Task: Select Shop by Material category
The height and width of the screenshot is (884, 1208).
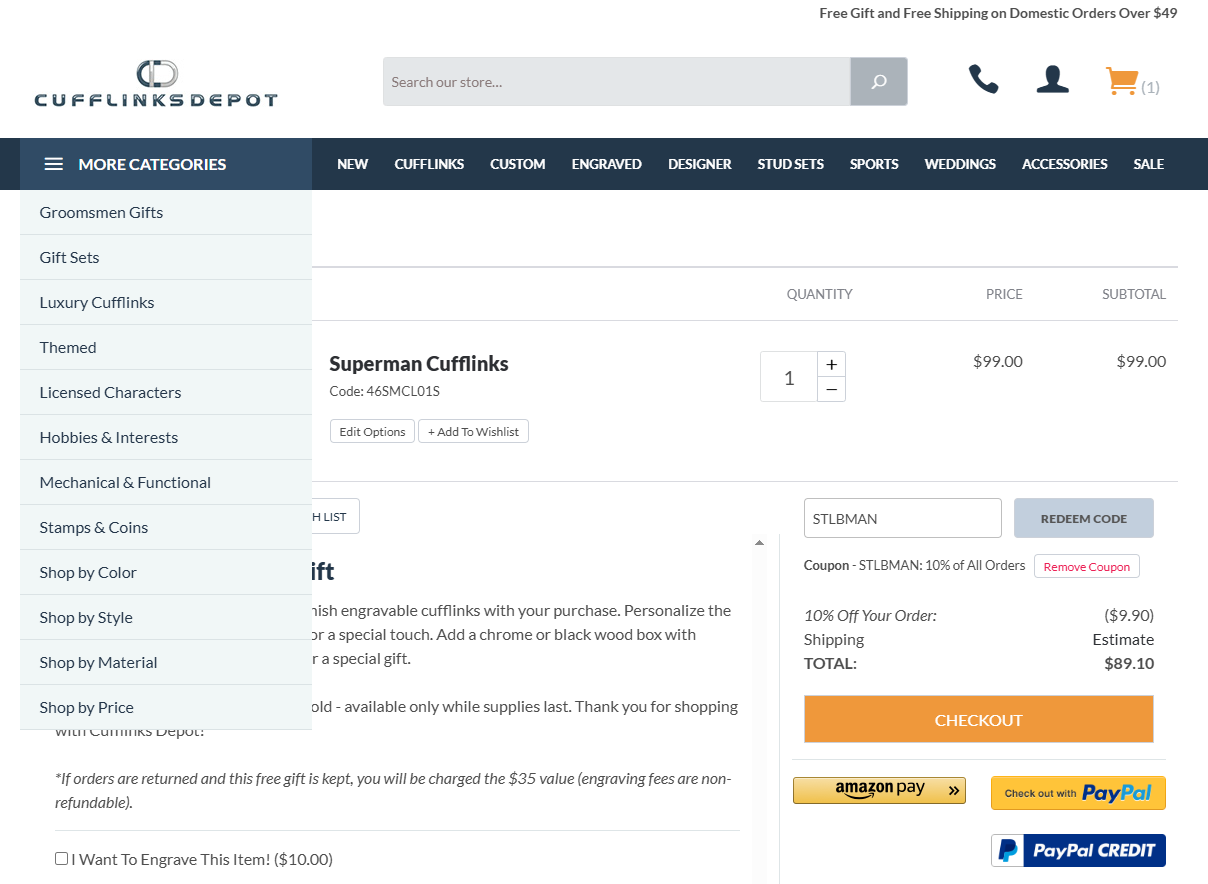Action: click(166, 662)
